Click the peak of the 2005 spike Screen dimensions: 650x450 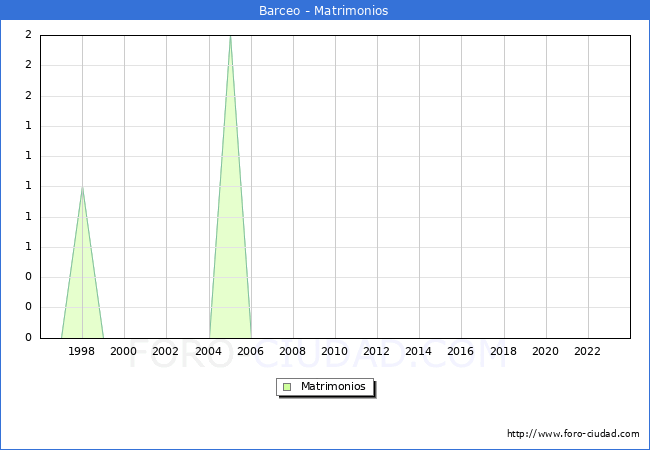[230, 36]
